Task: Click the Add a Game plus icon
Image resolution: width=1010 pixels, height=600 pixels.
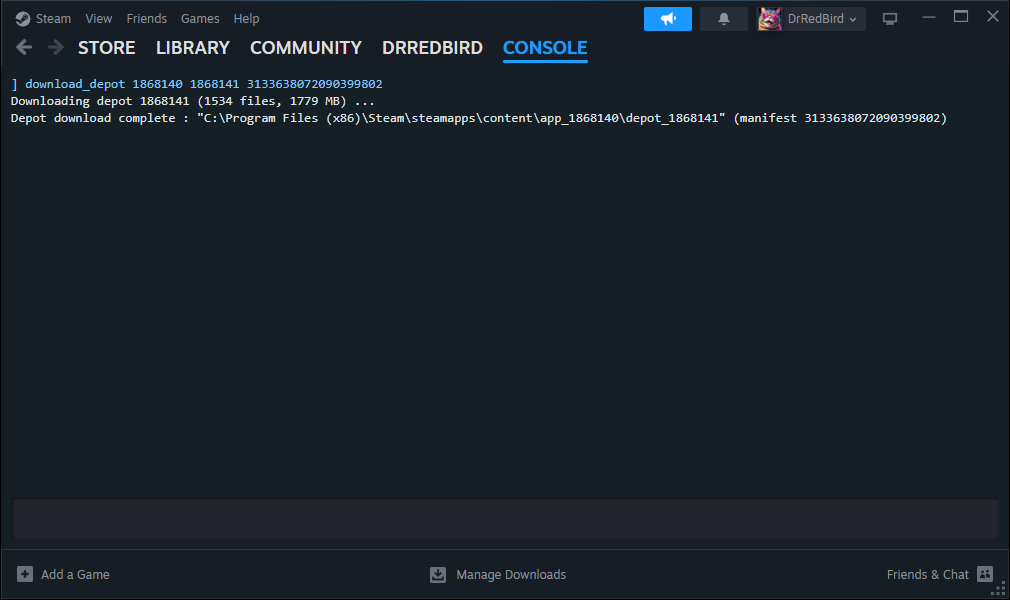Action: (24, 574)
